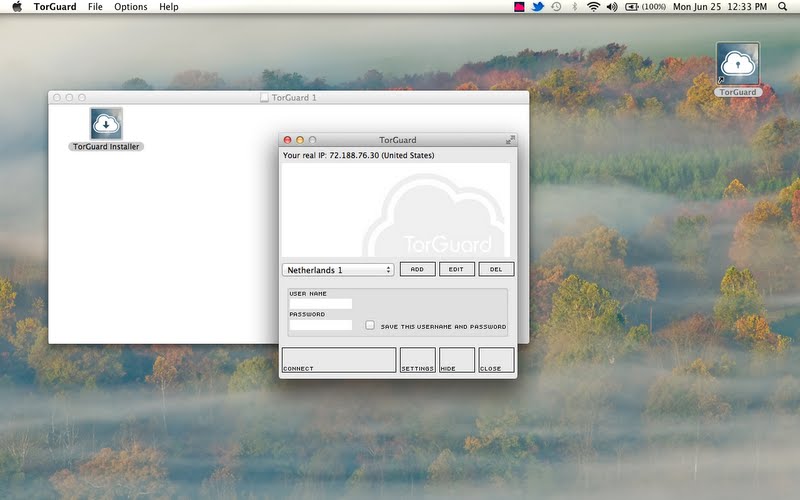Click the Connect button

coord(339,360)
